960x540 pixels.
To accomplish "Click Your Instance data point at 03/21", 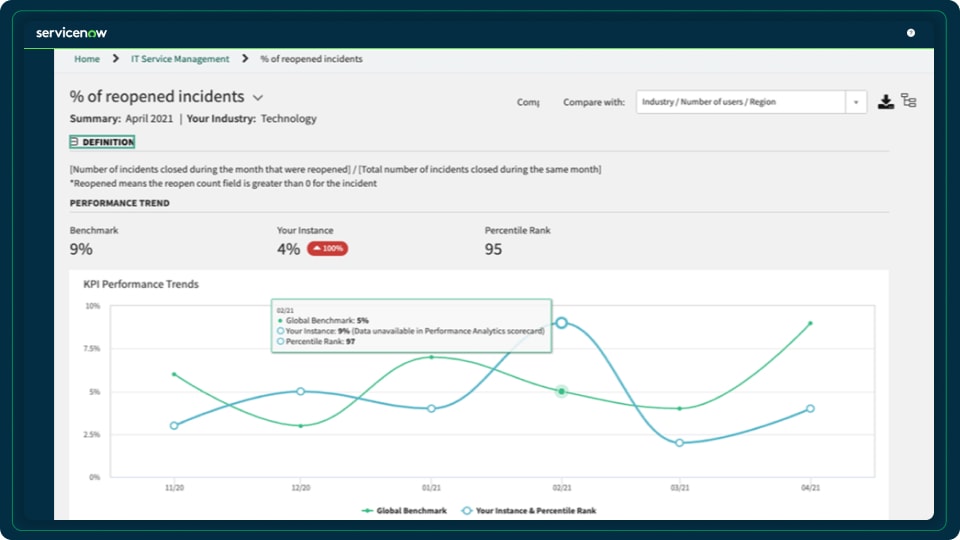I will point(679,442).
